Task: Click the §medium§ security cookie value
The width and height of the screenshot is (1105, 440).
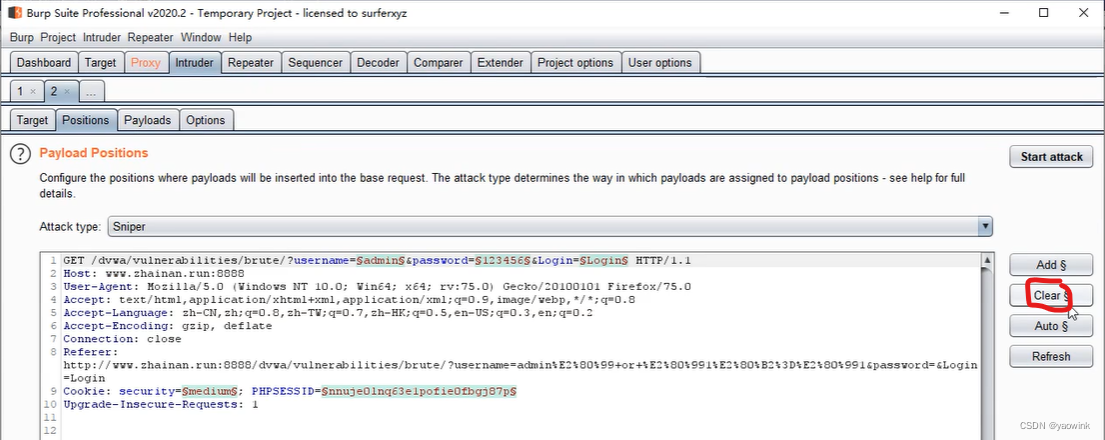Action: (211, 391)
